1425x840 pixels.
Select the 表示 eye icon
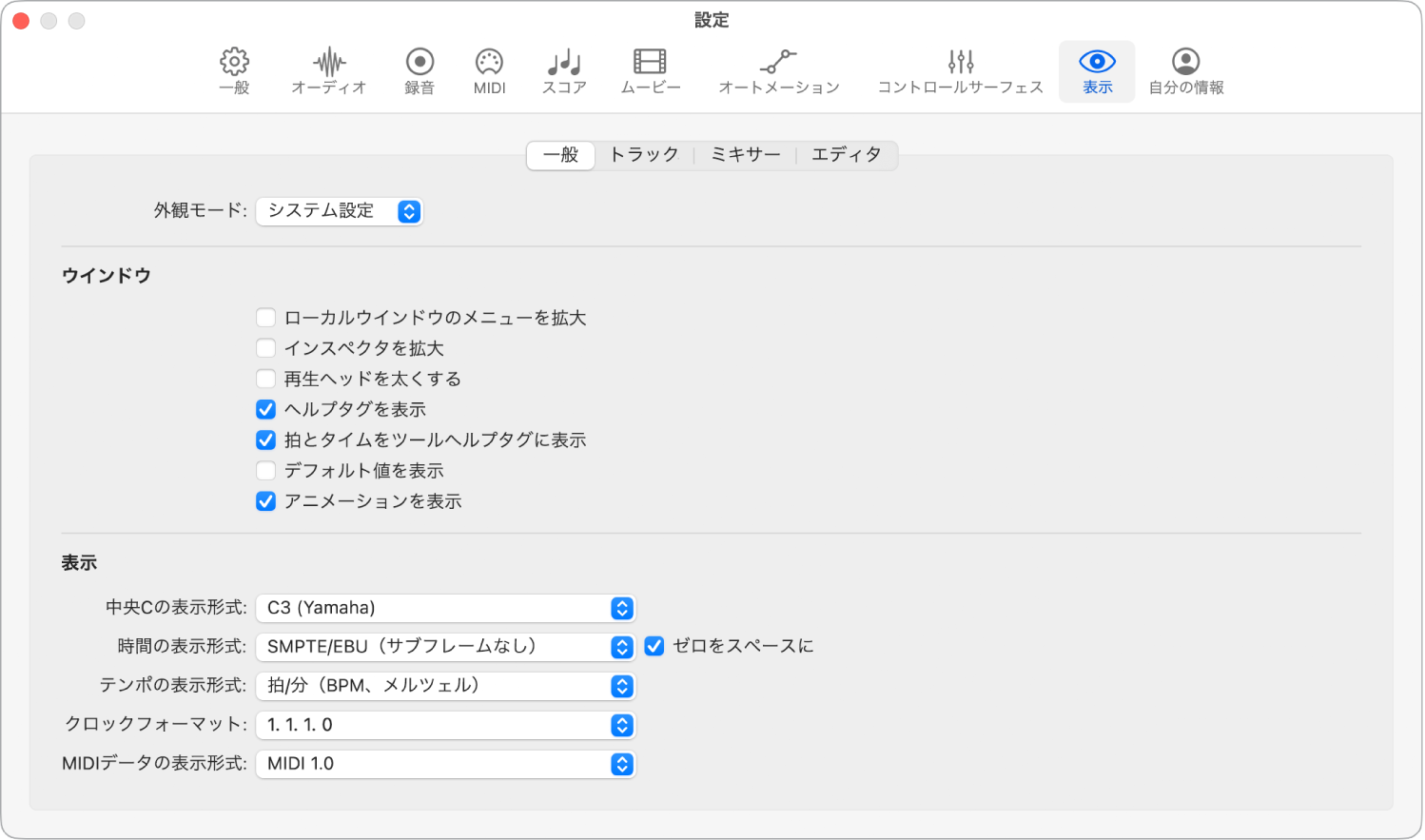pos(1096,70)
